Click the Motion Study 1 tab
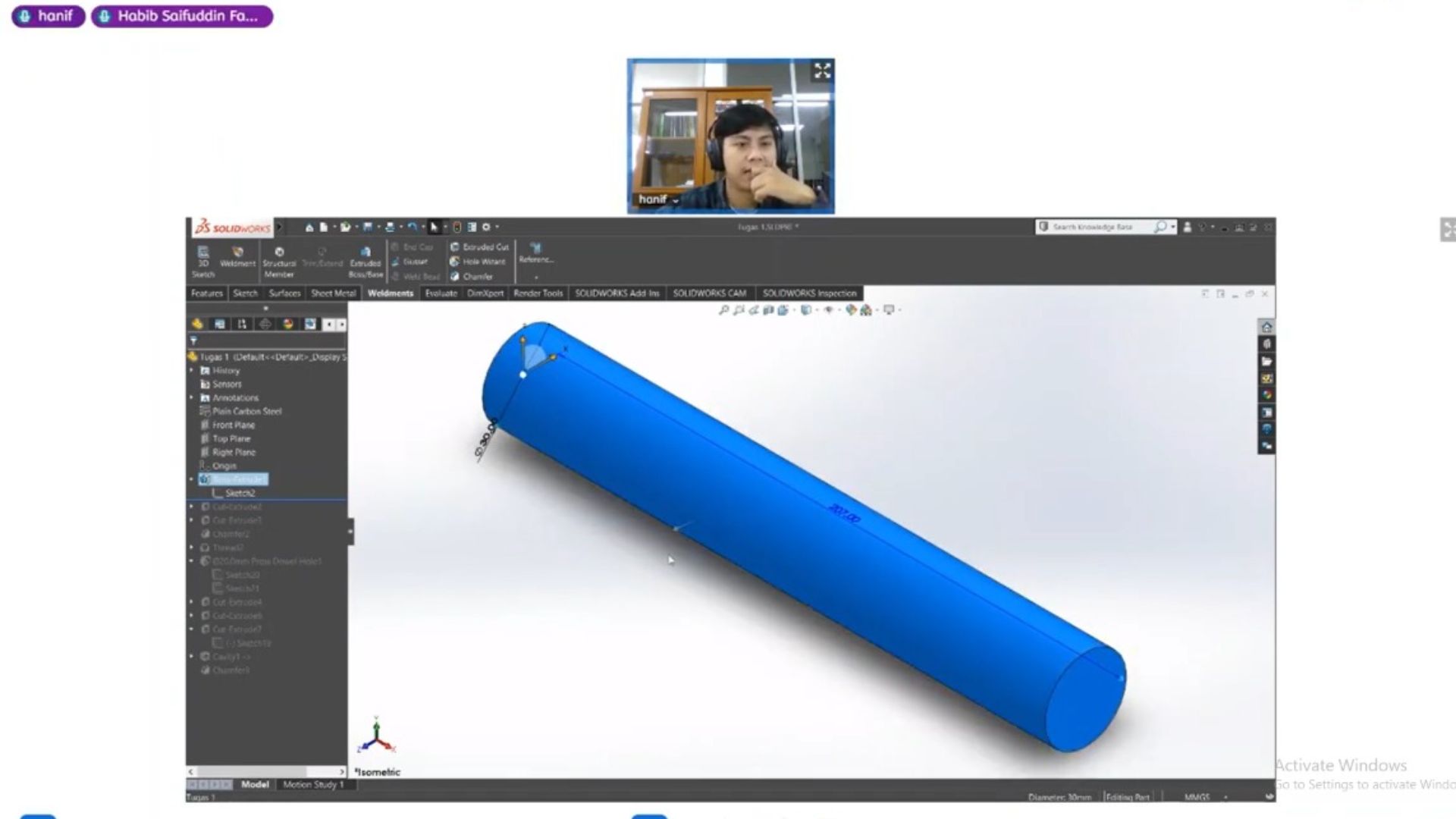The width and height of the screenshot is (1456, 819). point(313,785)
